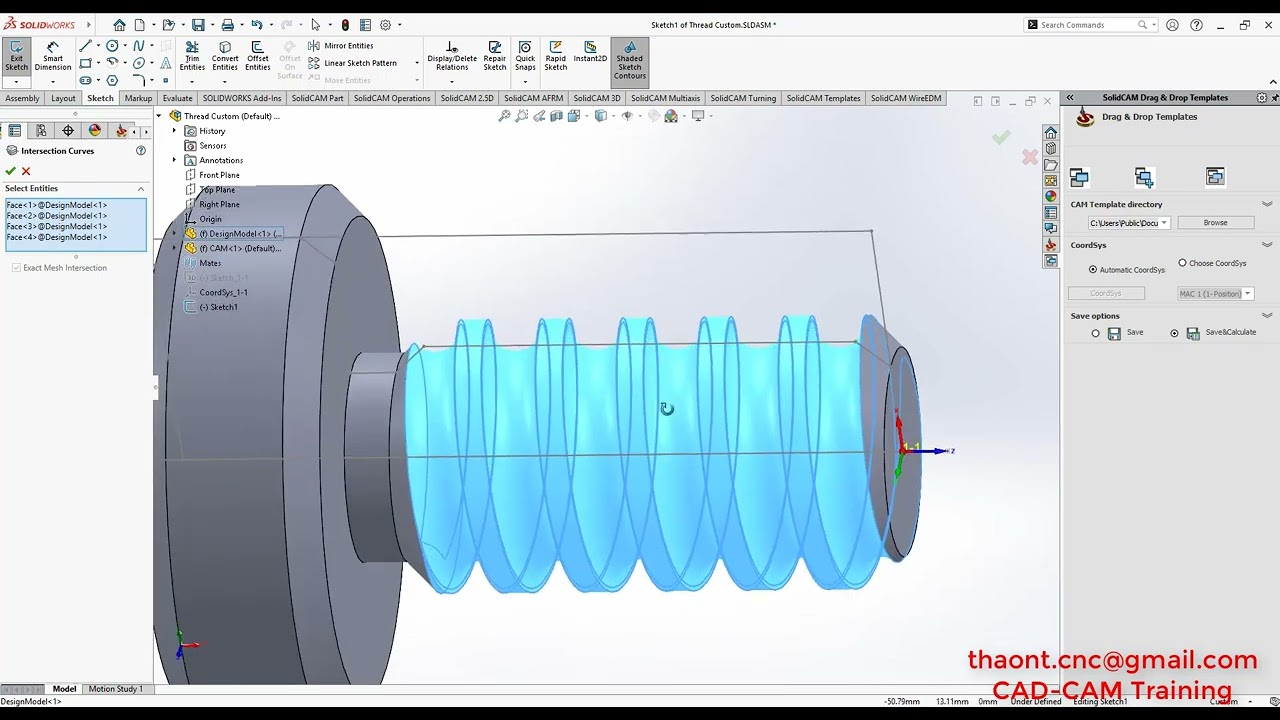
Task: Select the Offset Entities tool
Action: point(258,55)
